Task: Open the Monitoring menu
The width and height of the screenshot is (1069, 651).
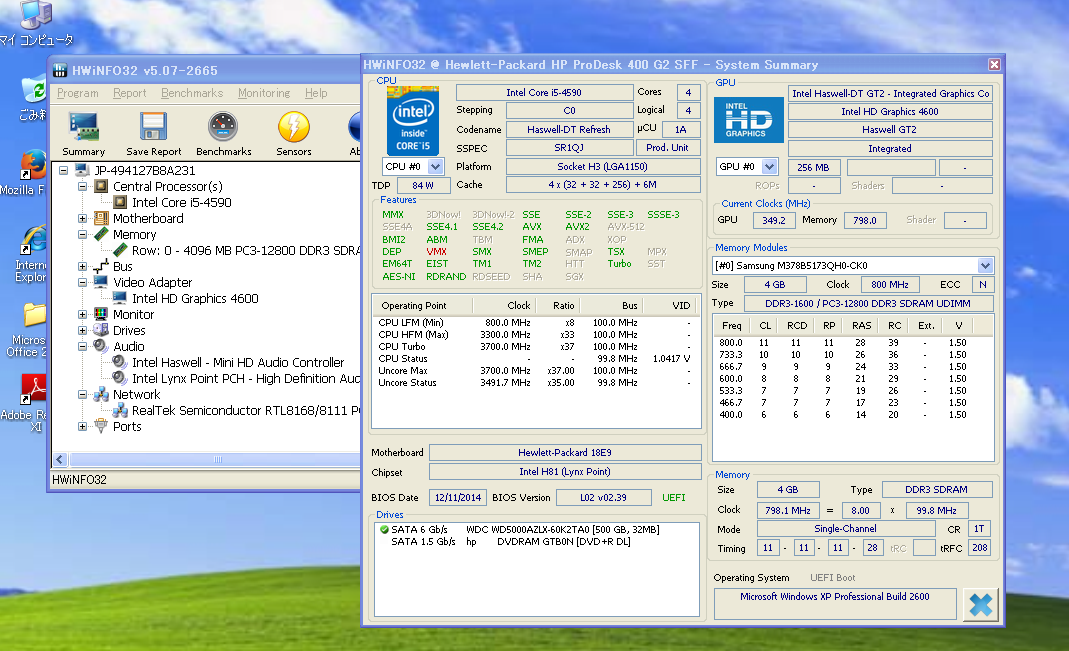Action: [x=264, y=93]
